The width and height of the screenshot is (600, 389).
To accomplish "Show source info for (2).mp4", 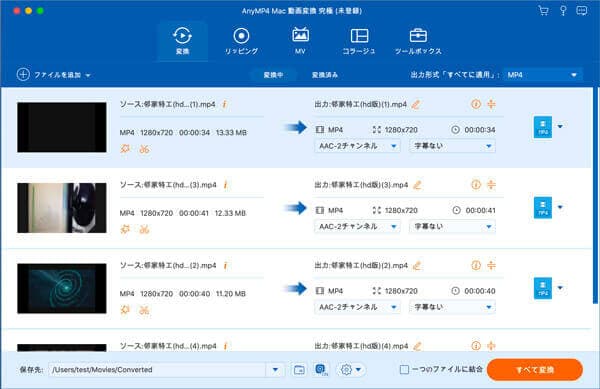I will pyautogui.click(x=225, y=265).
